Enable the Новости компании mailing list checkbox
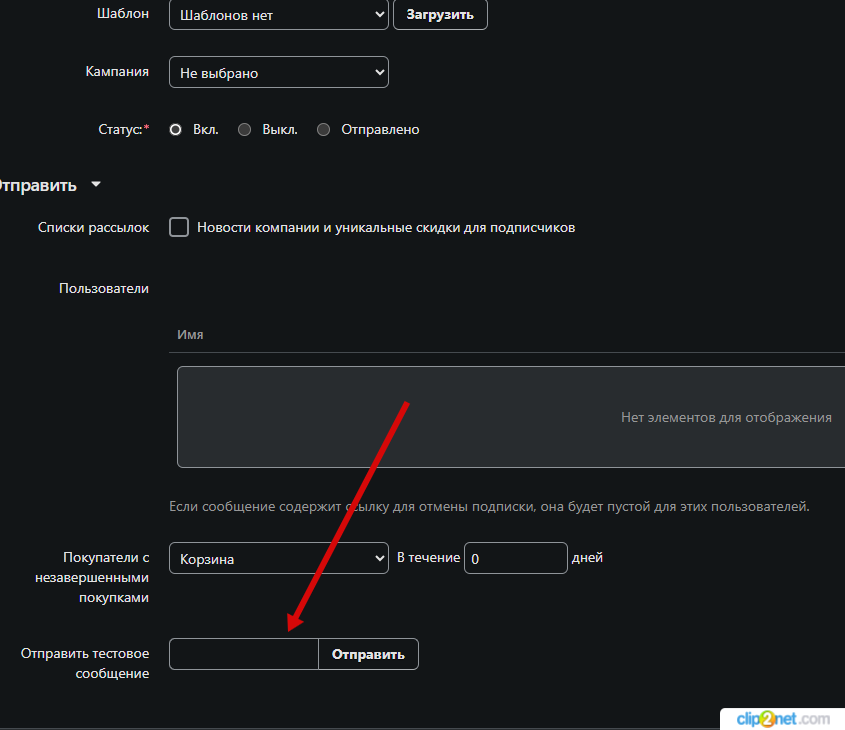 [x=179, y=227]
